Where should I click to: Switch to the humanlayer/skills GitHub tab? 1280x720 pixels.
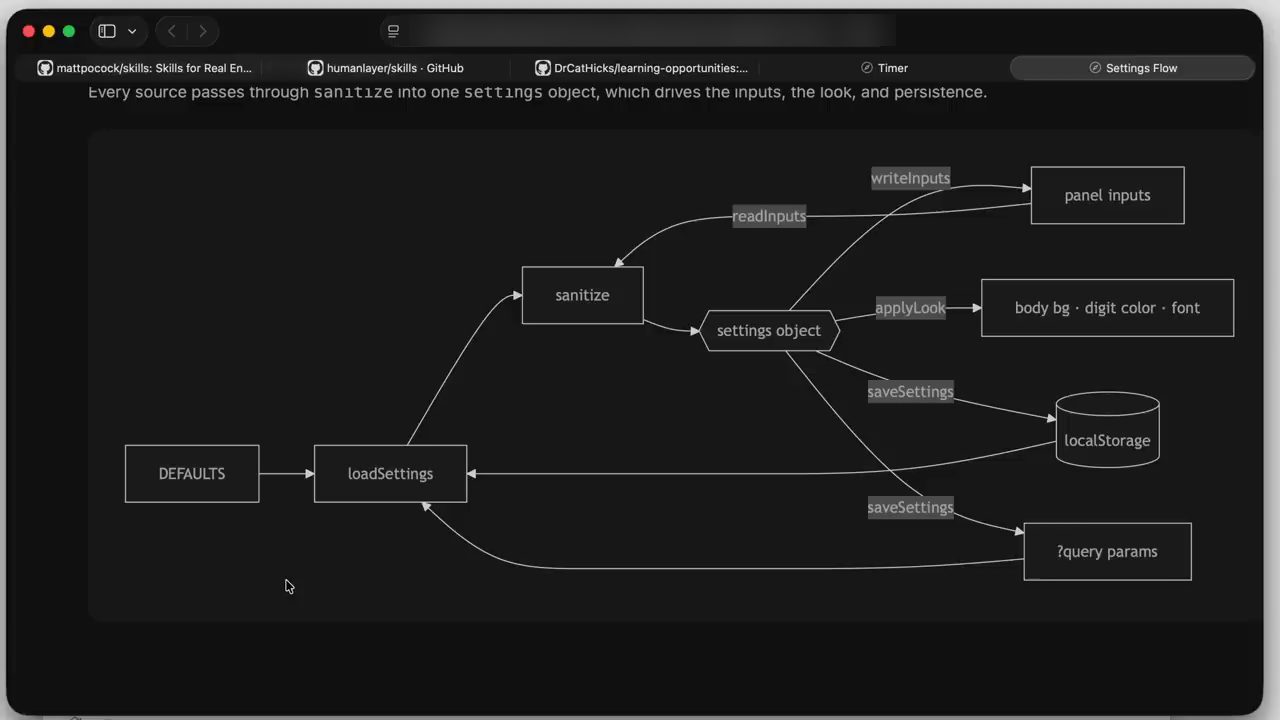pyautogui.click(x=386, y=68)
